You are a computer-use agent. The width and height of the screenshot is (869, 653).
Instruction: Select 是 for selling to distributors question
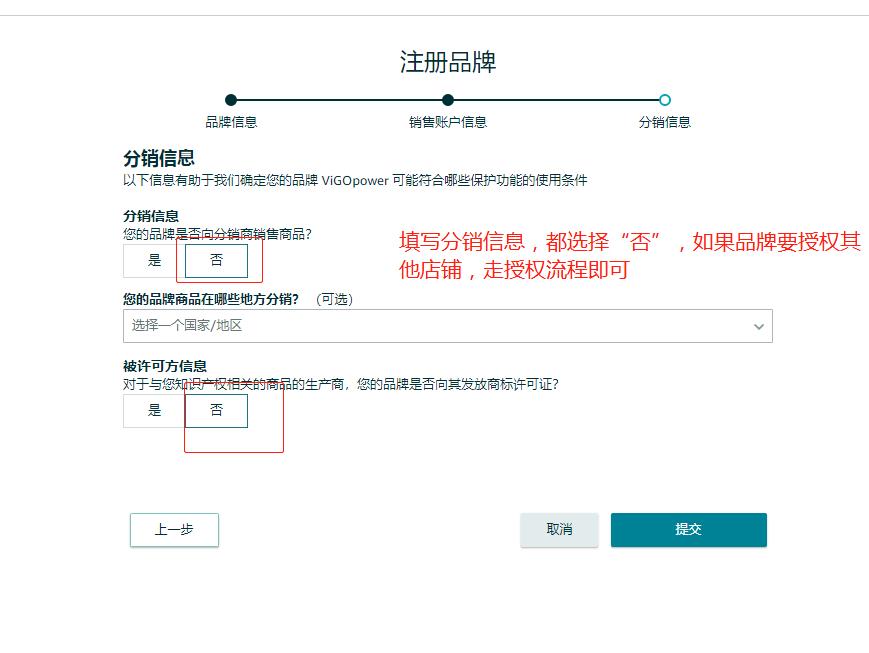(154, 261)
